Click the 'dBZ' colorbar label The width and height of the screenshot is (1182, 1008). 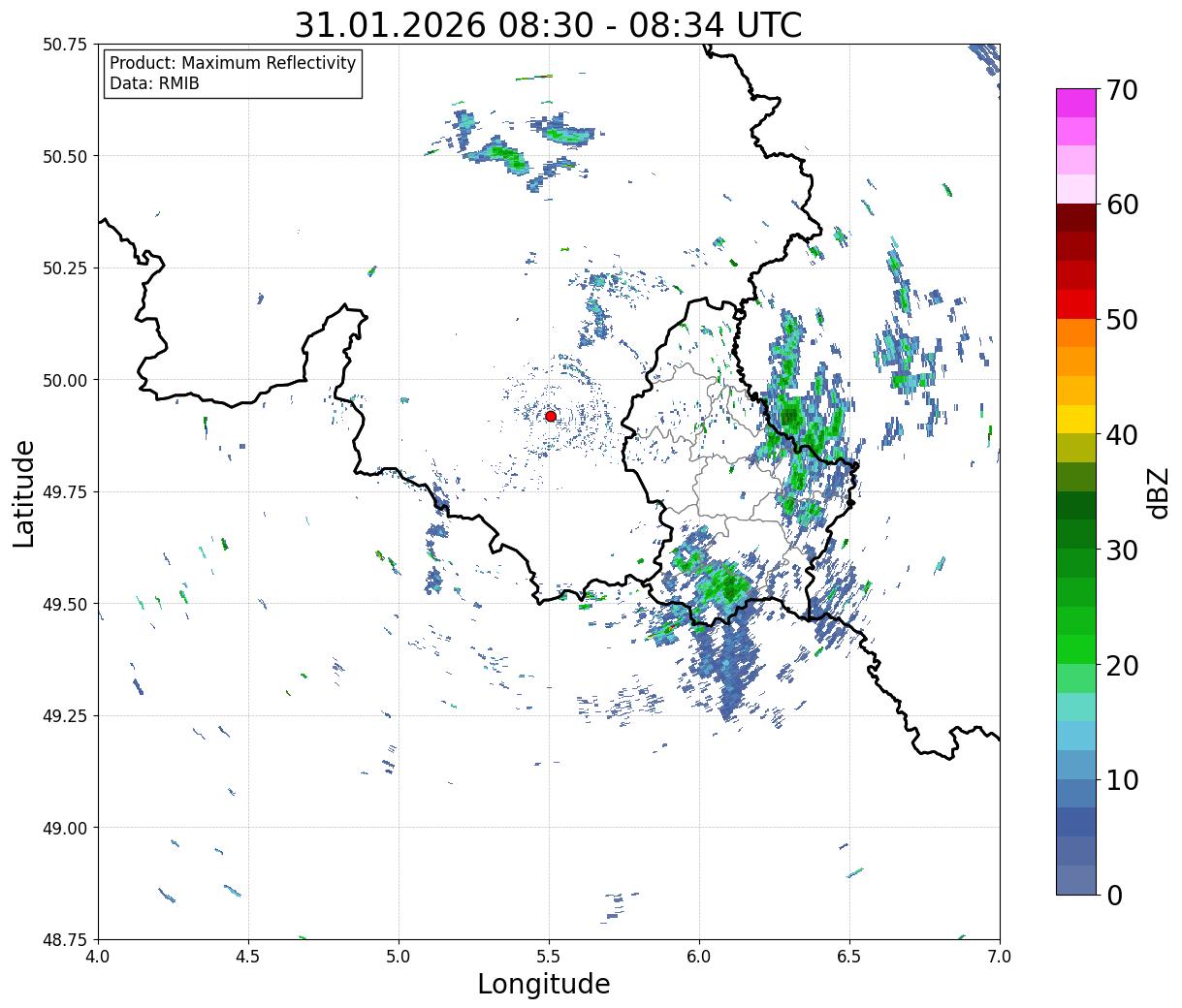(x=1158, y=491)
